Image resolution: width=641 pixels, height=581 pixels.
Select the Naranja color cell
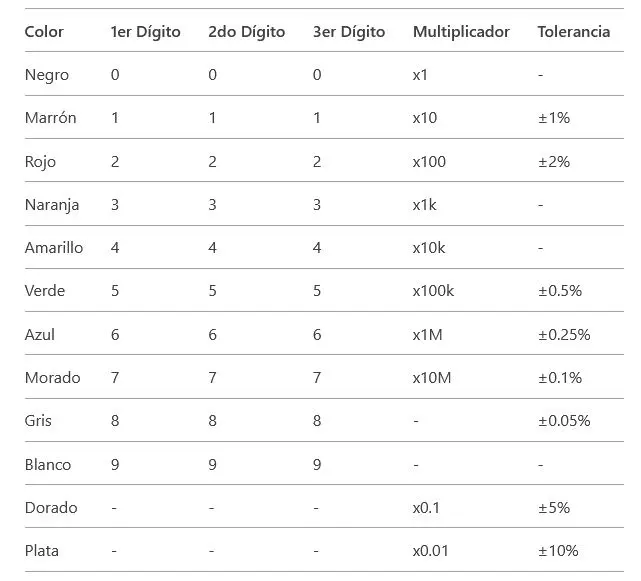tap(52, 205)
